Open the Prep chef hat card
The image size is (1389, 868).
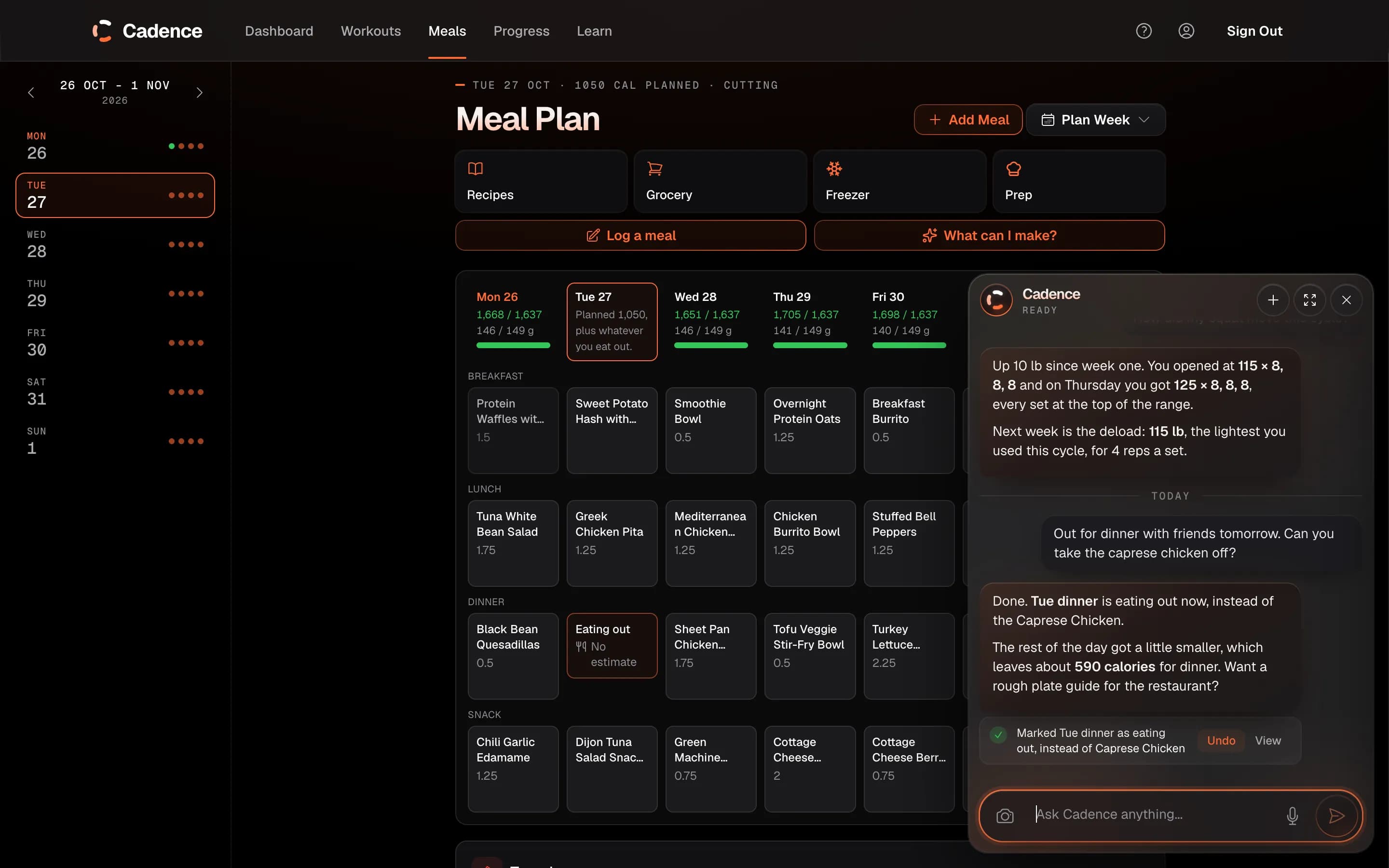tap(1078, 181)
